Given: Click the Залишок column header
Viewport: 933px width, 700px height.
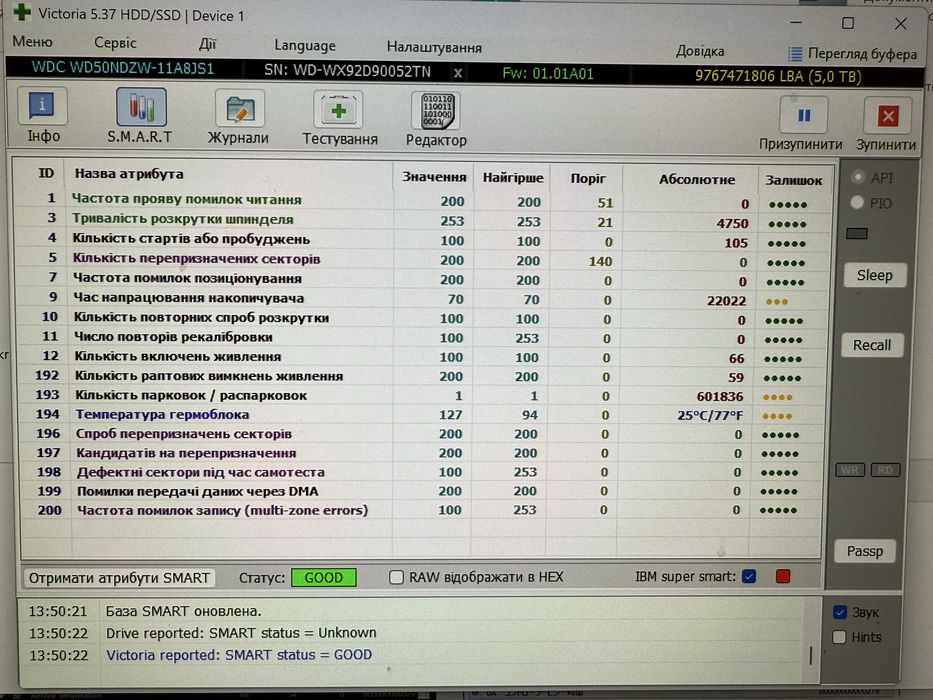Looking at the screenshot, I should click(x=793, y=180).
